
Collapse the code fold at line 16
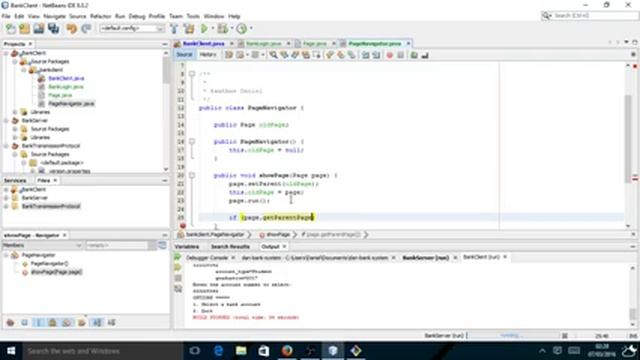click(191, 141)
